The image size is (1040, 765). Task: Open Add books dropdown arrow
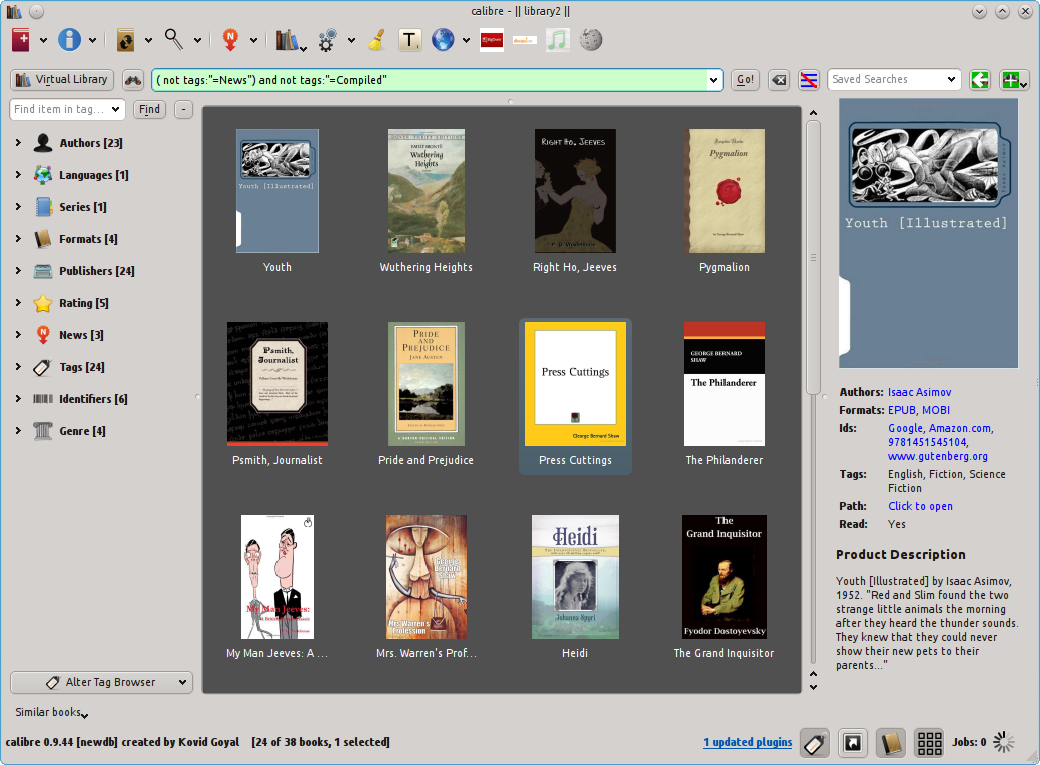[x=44, y=40]
